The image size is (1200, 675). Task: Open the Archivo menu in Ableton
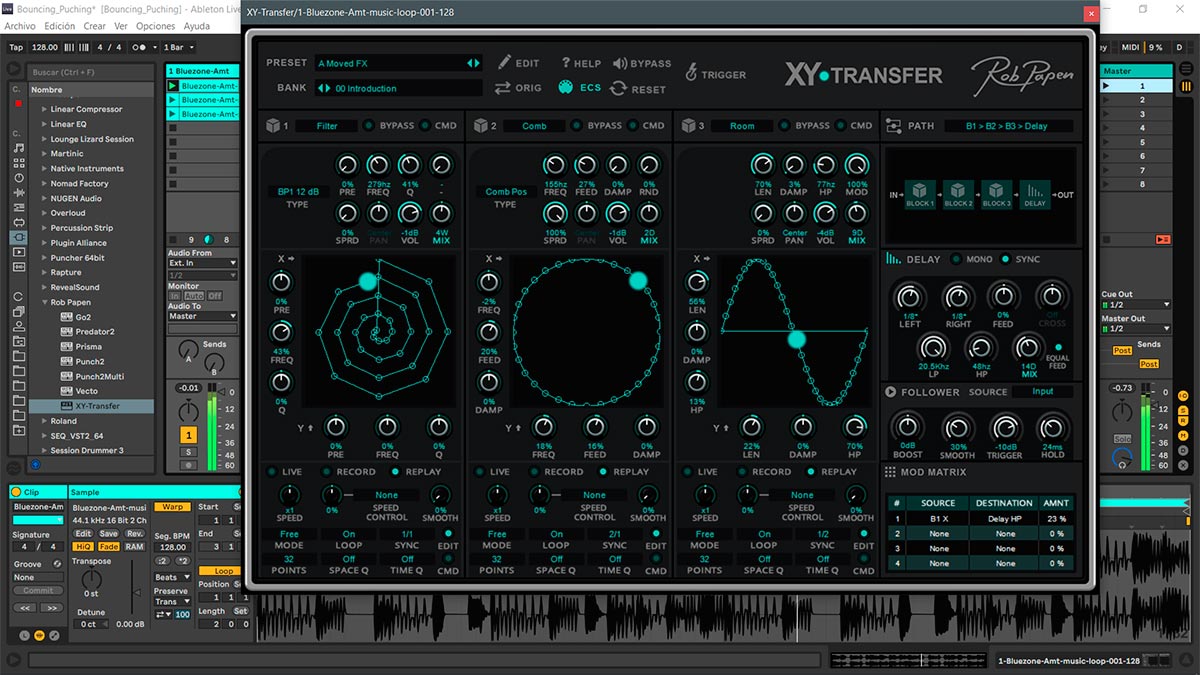coord(20,26)
